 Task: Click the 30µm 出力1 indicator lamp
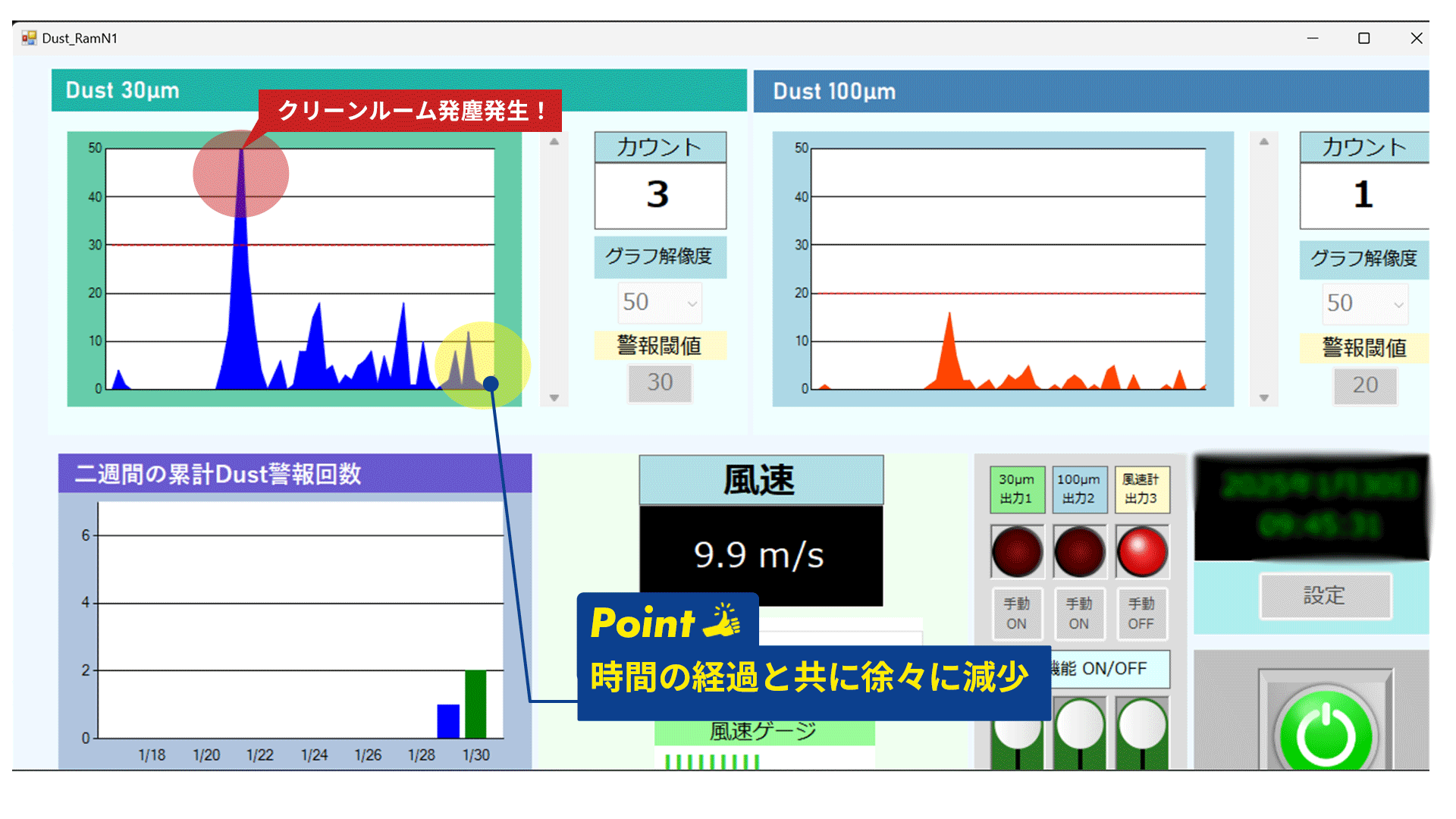[1017, 551]
